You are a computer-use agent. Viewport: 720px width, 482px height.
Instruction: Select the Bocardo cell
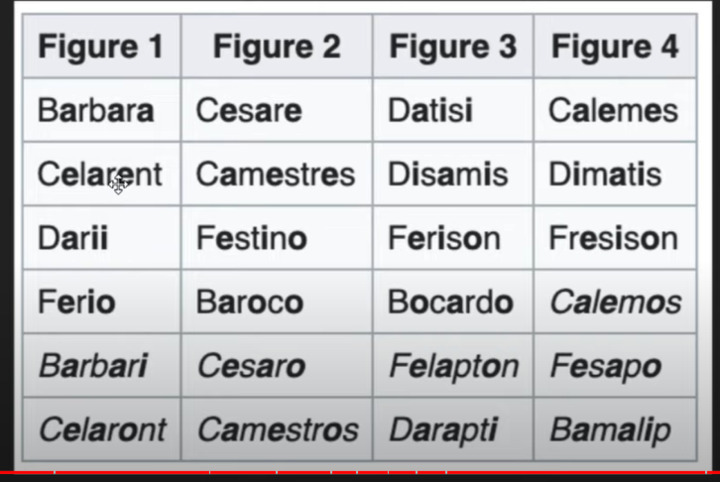point(450,302)
